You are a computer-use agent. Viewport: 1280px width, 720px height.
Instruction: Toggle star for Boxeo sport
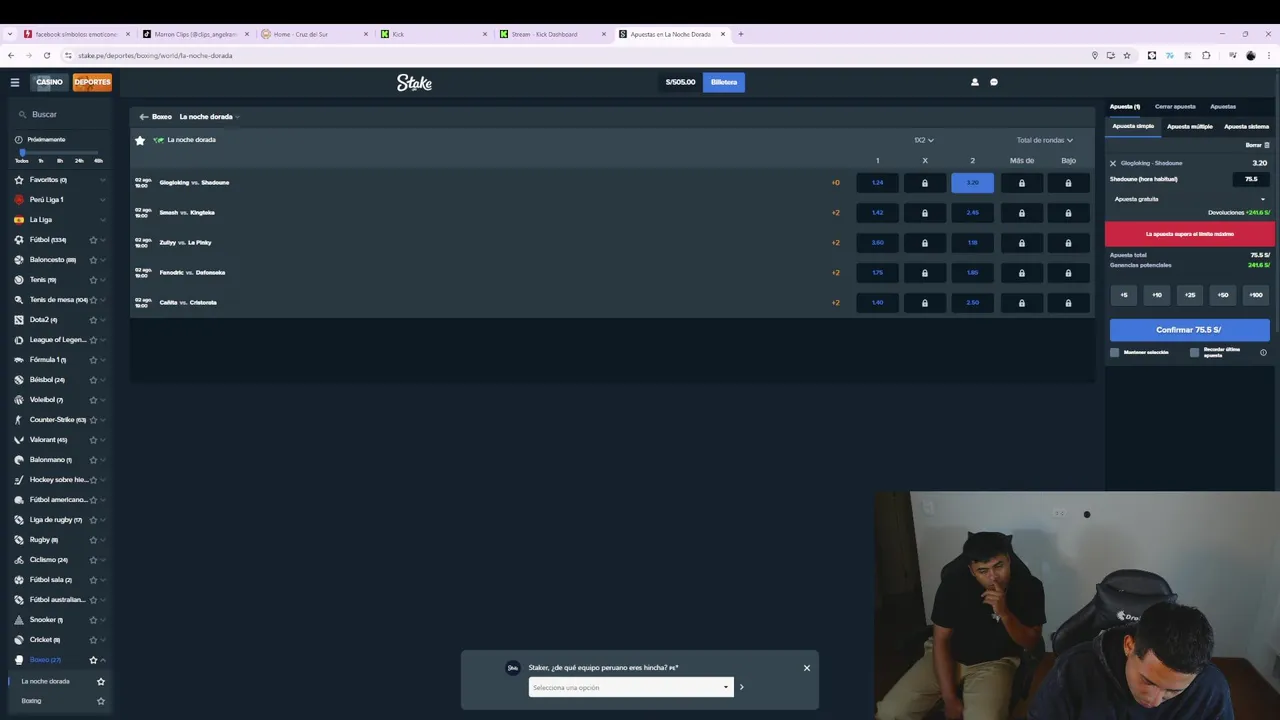pyautogui.click(x=93, y=660)
